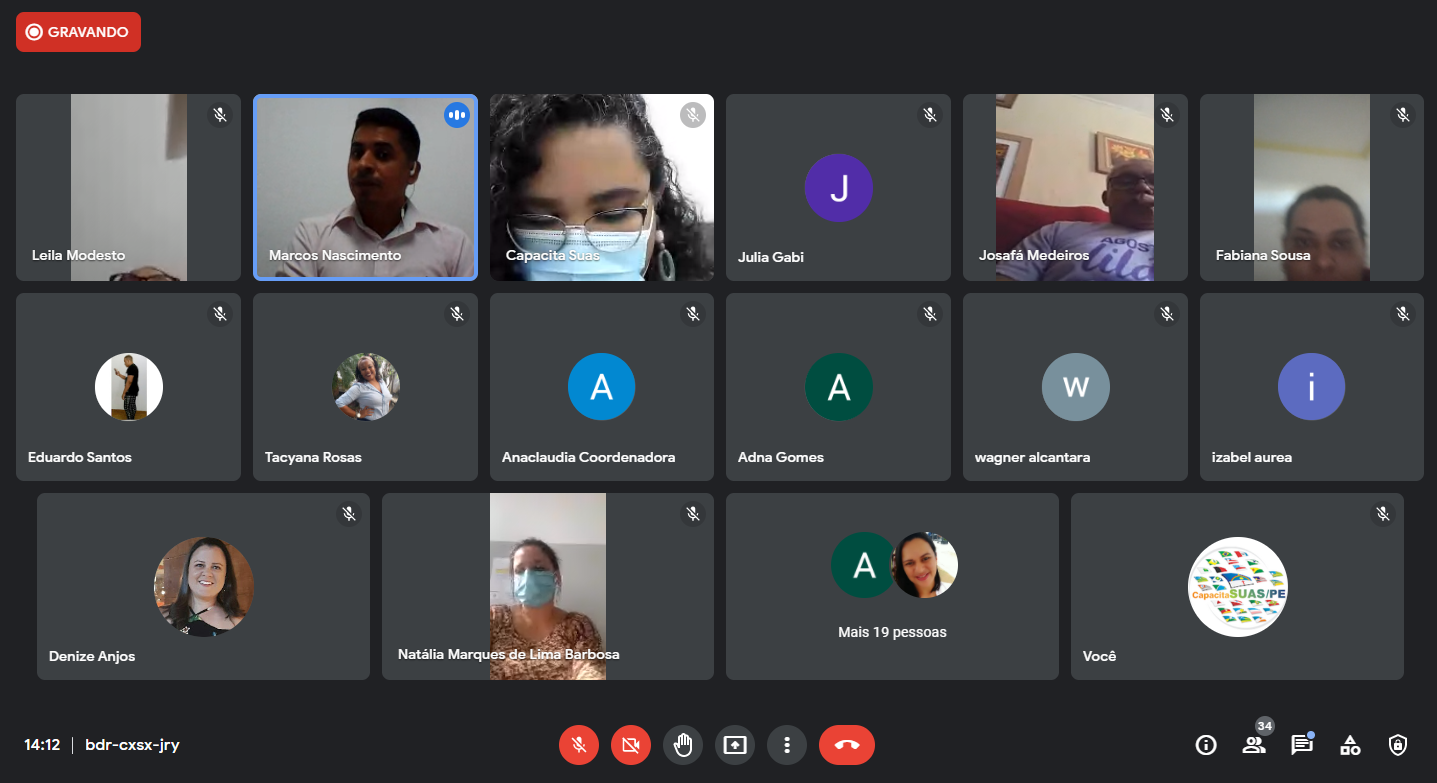Open host controls lock shield icon
Image resolution: width=1437 pixels, height=783 pixels.
tap(1398, 745)
